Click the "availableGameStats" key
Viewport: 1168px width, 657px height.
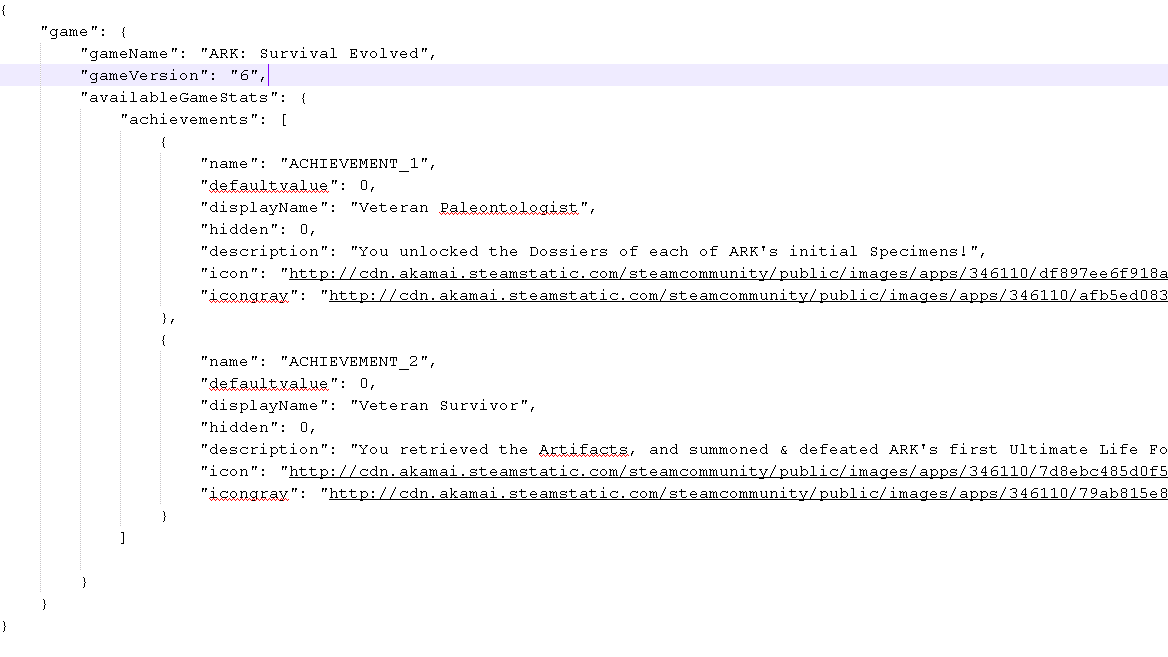[179, 98]
